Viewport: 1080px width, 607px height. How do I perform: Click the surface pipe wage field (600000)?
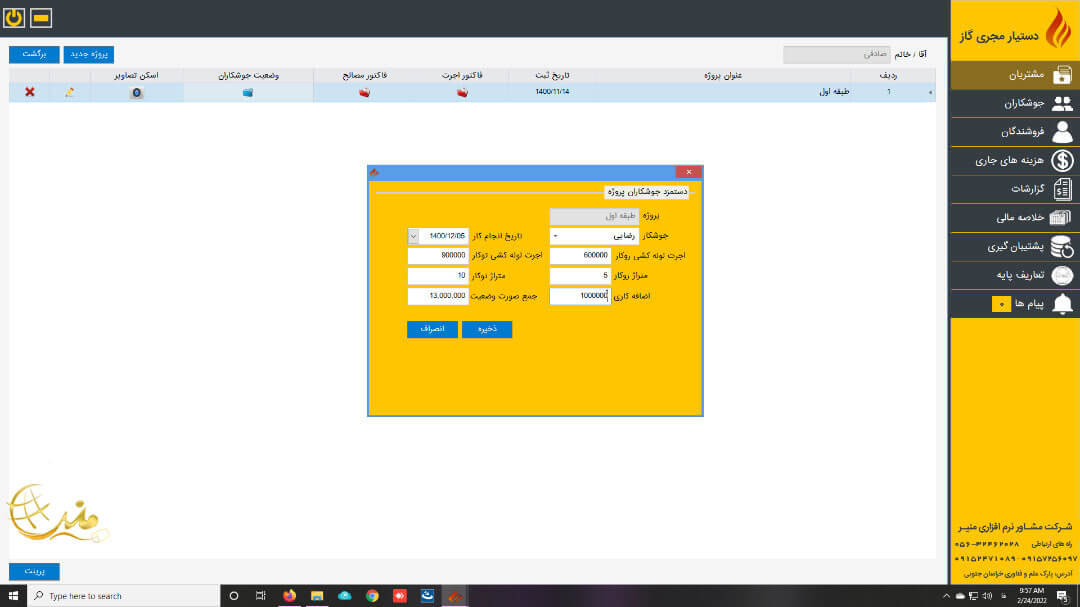pos(580,256)
